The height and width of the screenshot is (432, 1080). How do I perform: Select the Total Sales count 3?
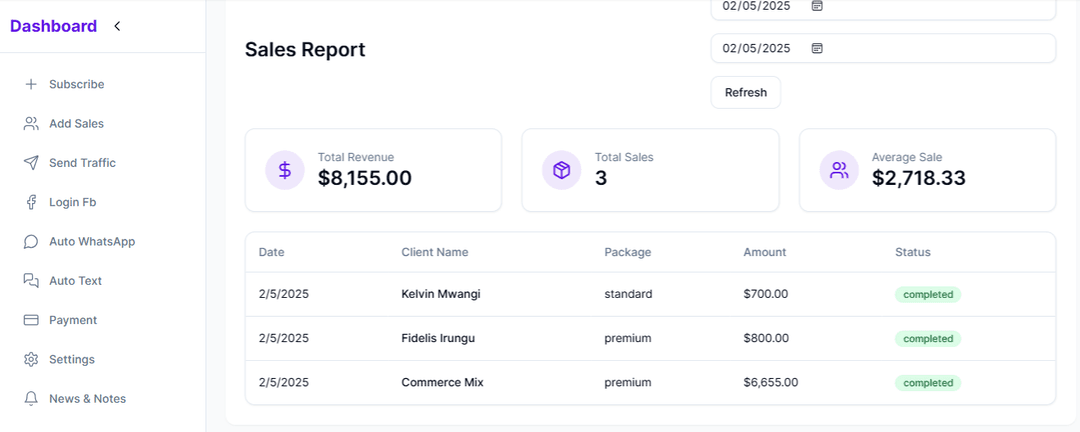pyautogui.click(x=601, y=178)
